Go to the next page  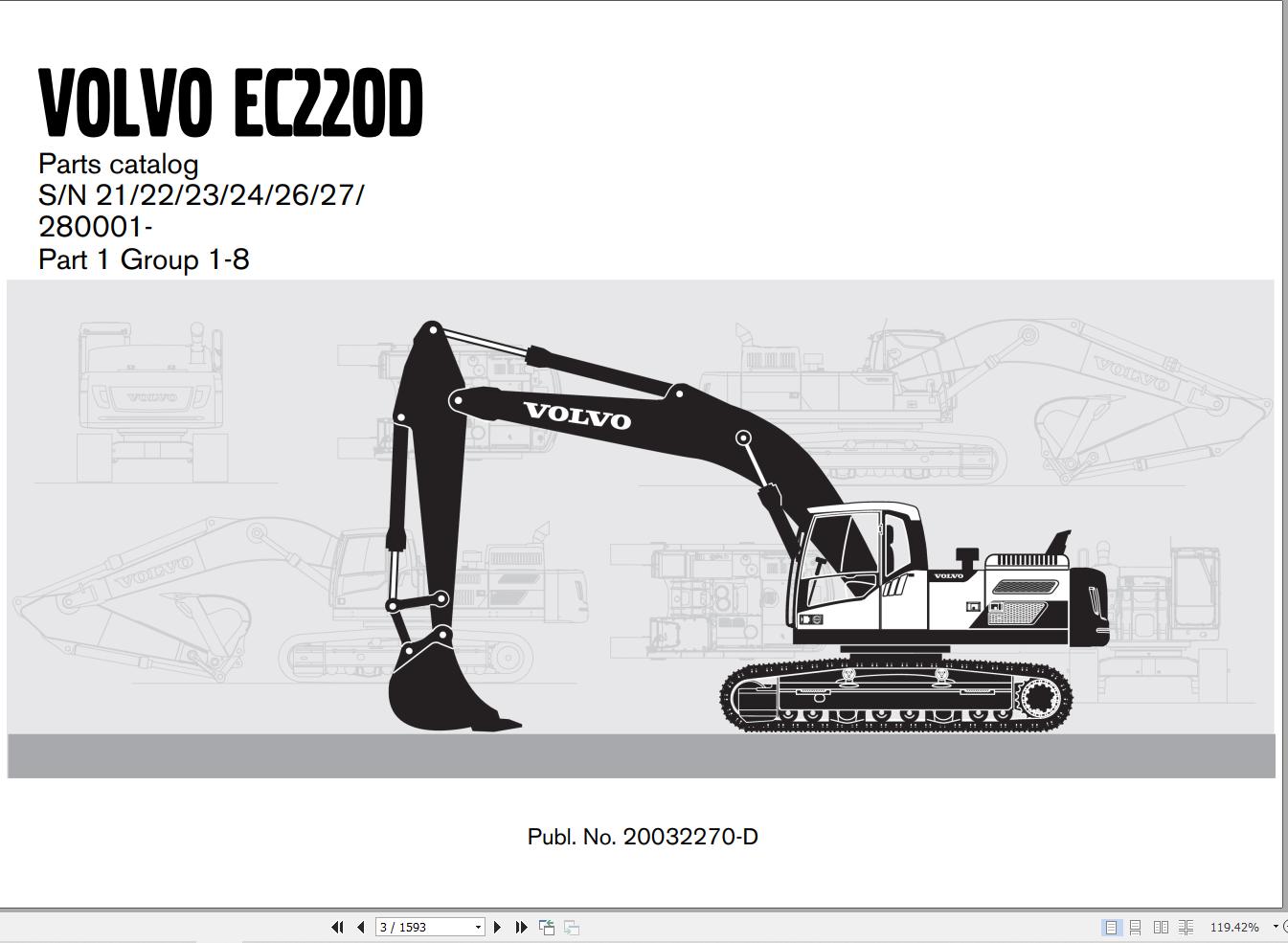(497, 927)
